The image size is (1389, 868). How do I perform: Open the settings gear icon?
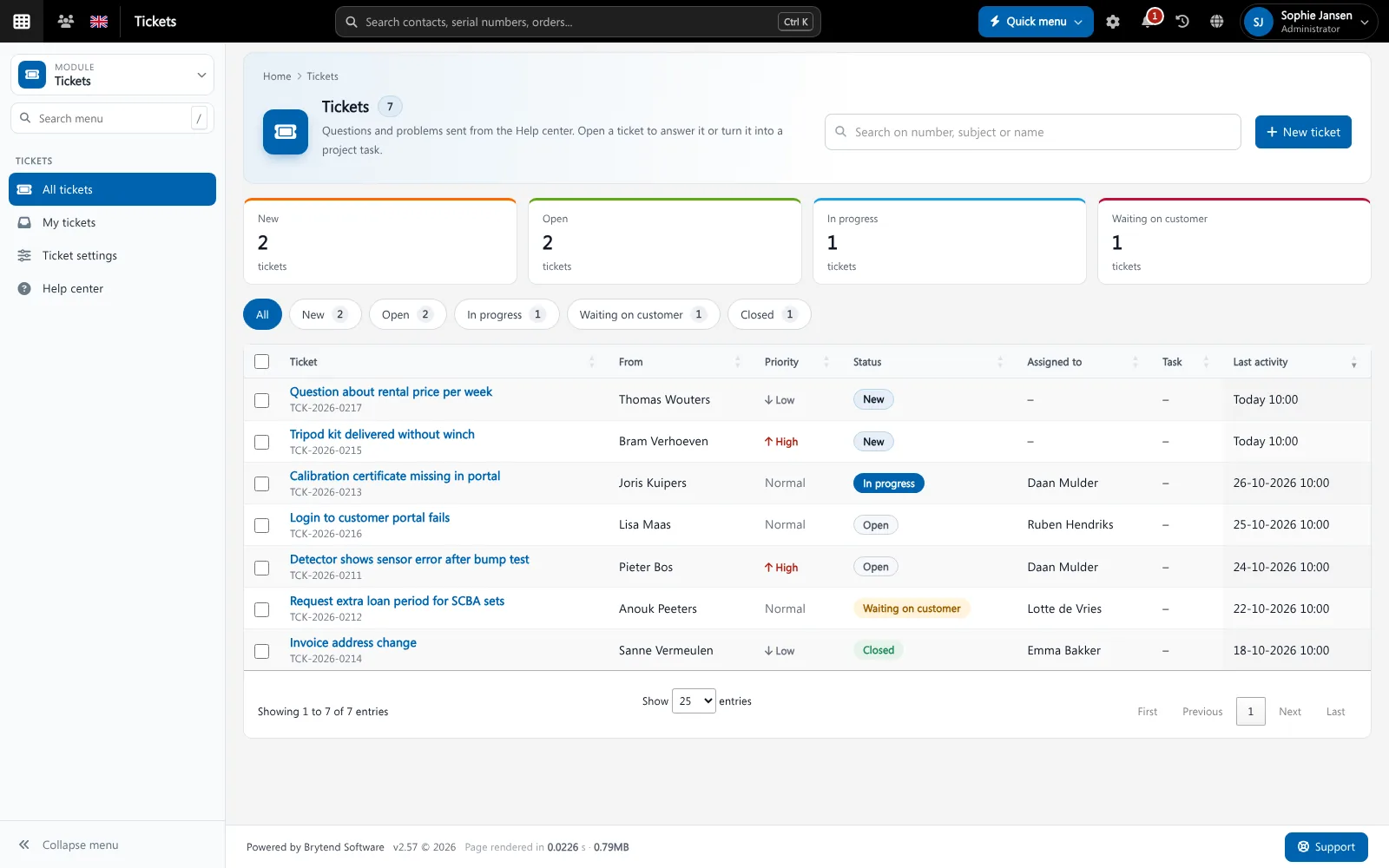tap(1113, 22)
